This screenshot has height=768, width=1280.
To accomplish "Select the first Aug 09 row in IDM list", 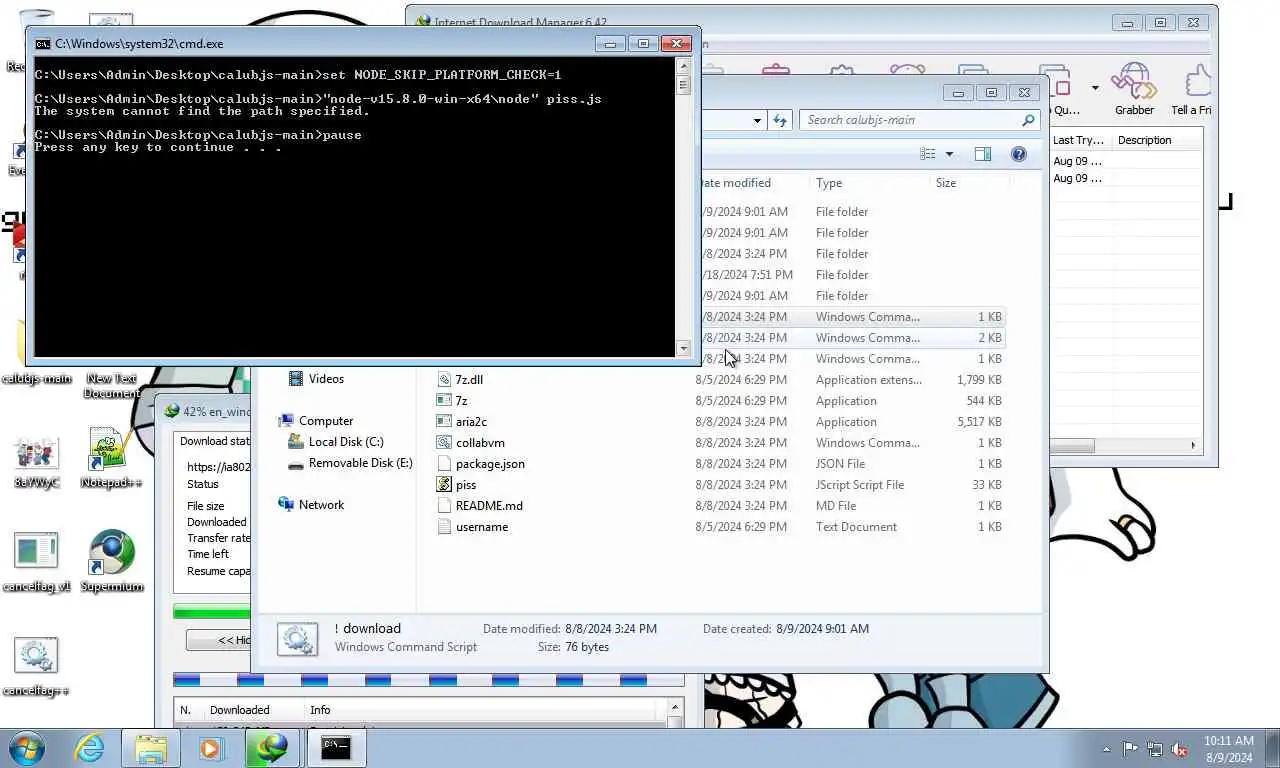I will 1125,161.
